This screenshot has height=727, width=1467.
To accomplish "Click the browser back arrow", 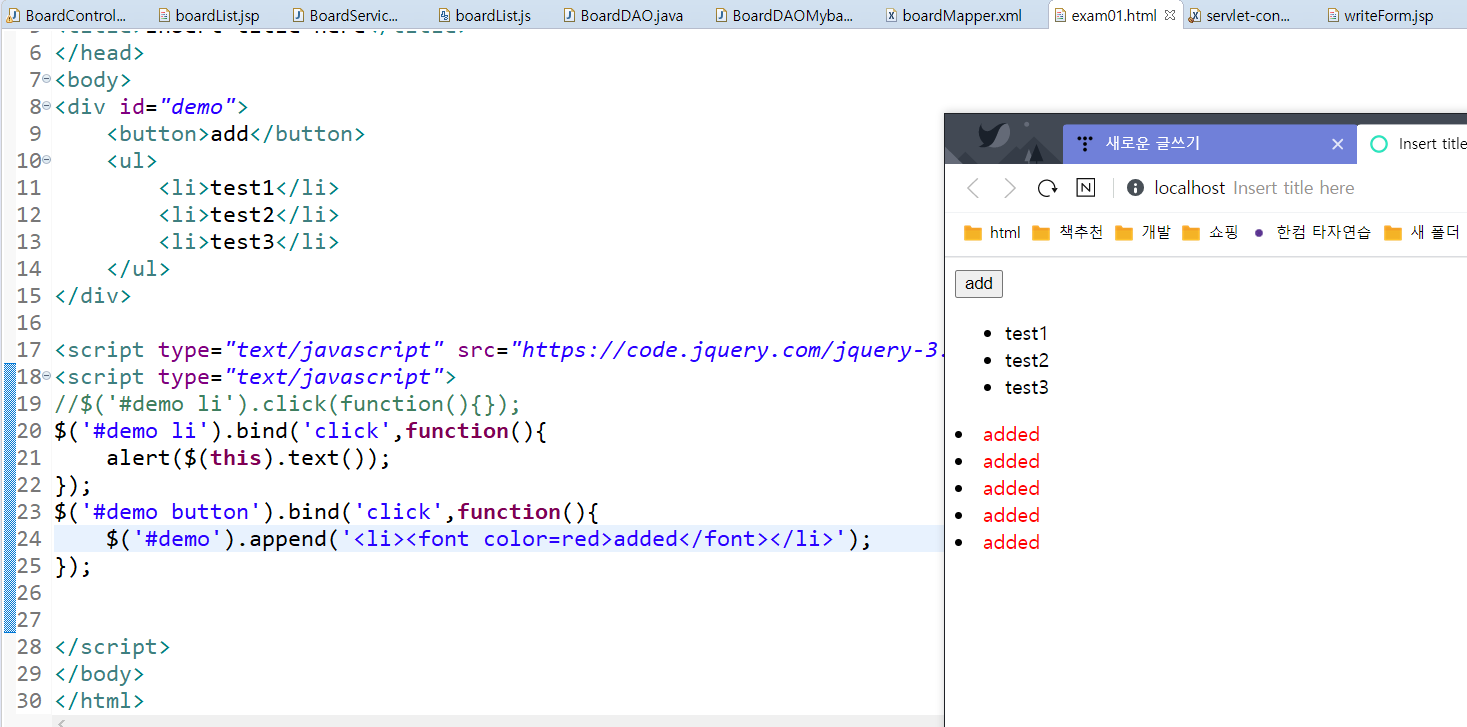I will pos(973,188).
